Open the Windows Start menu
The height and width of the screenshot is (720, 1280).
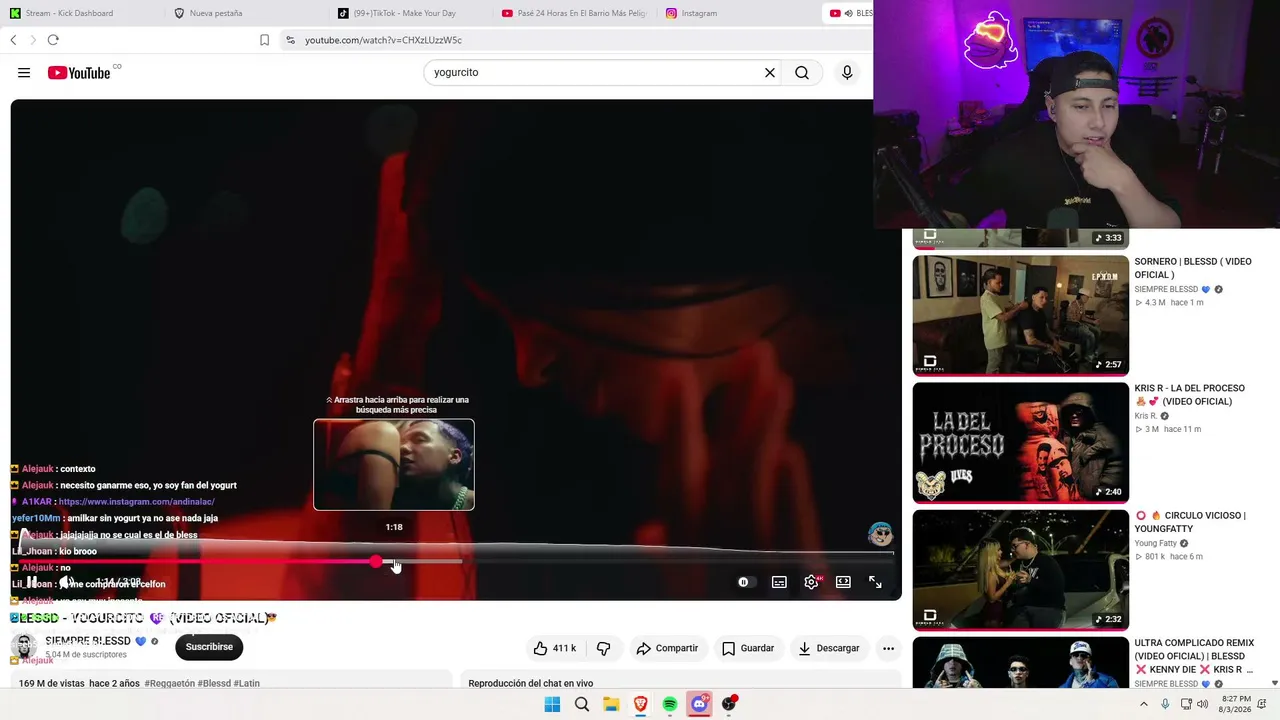(x=552, y=704)
